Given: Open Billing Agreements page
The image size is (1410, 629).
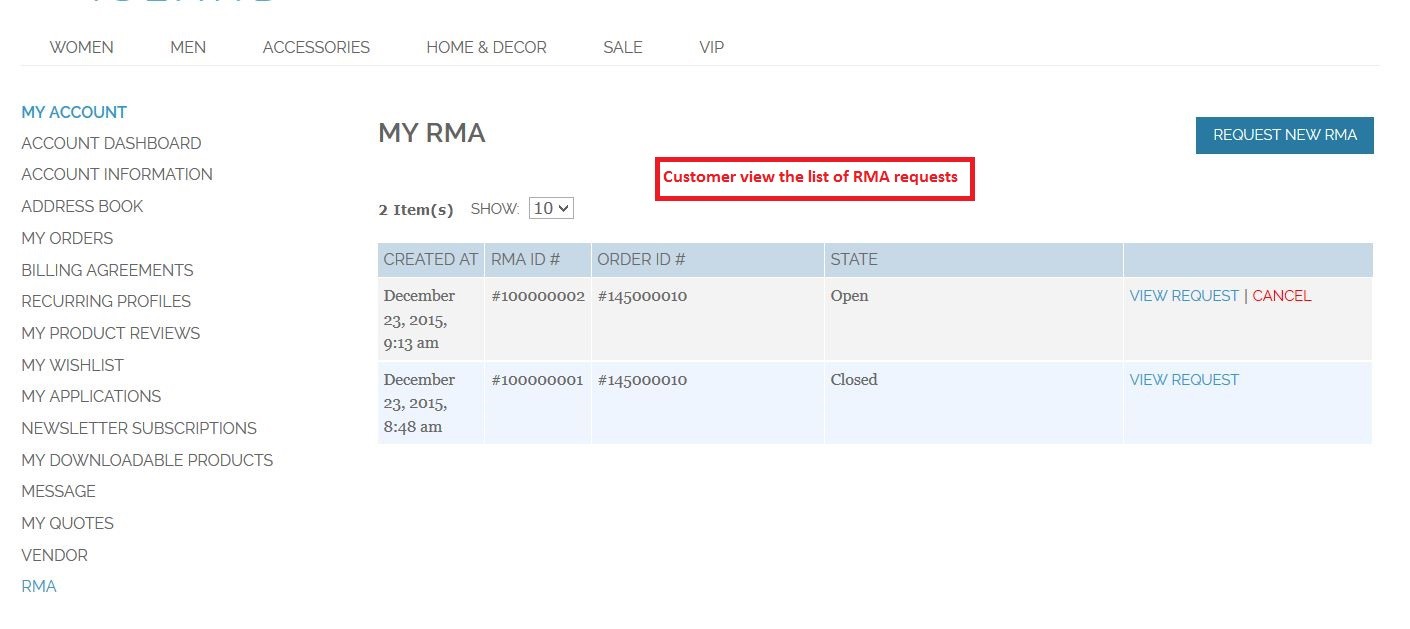Looking at the screenshot, I should (107, 270).
